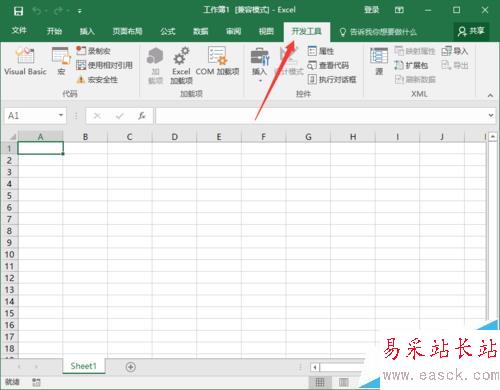Open COM Add-ins (COM 加载项)
Screen dimensions: 500x390
pos(217,61)
